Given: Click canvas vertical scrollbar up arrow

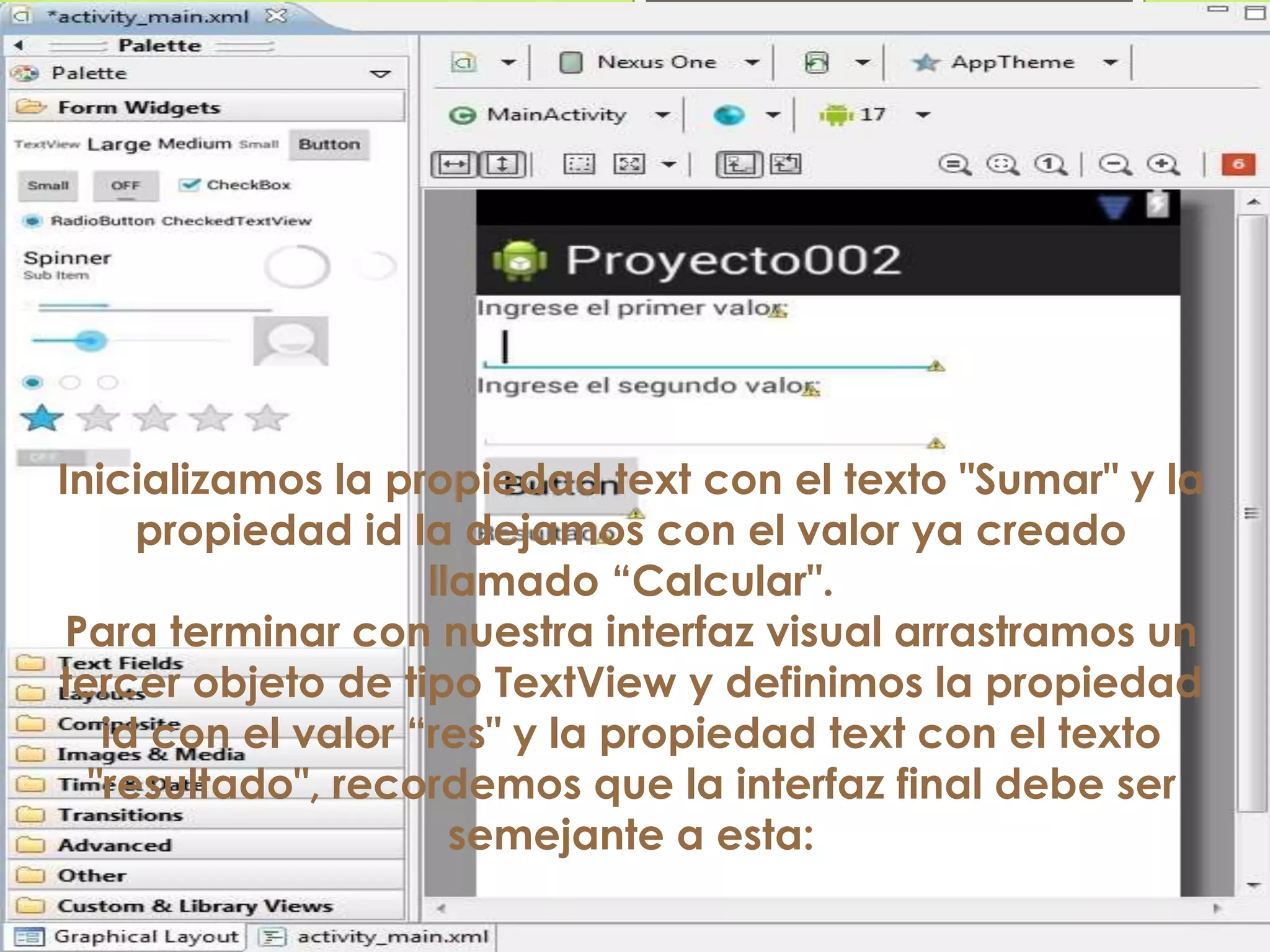Looking at the screenshot, I should tap(1253, 202).
